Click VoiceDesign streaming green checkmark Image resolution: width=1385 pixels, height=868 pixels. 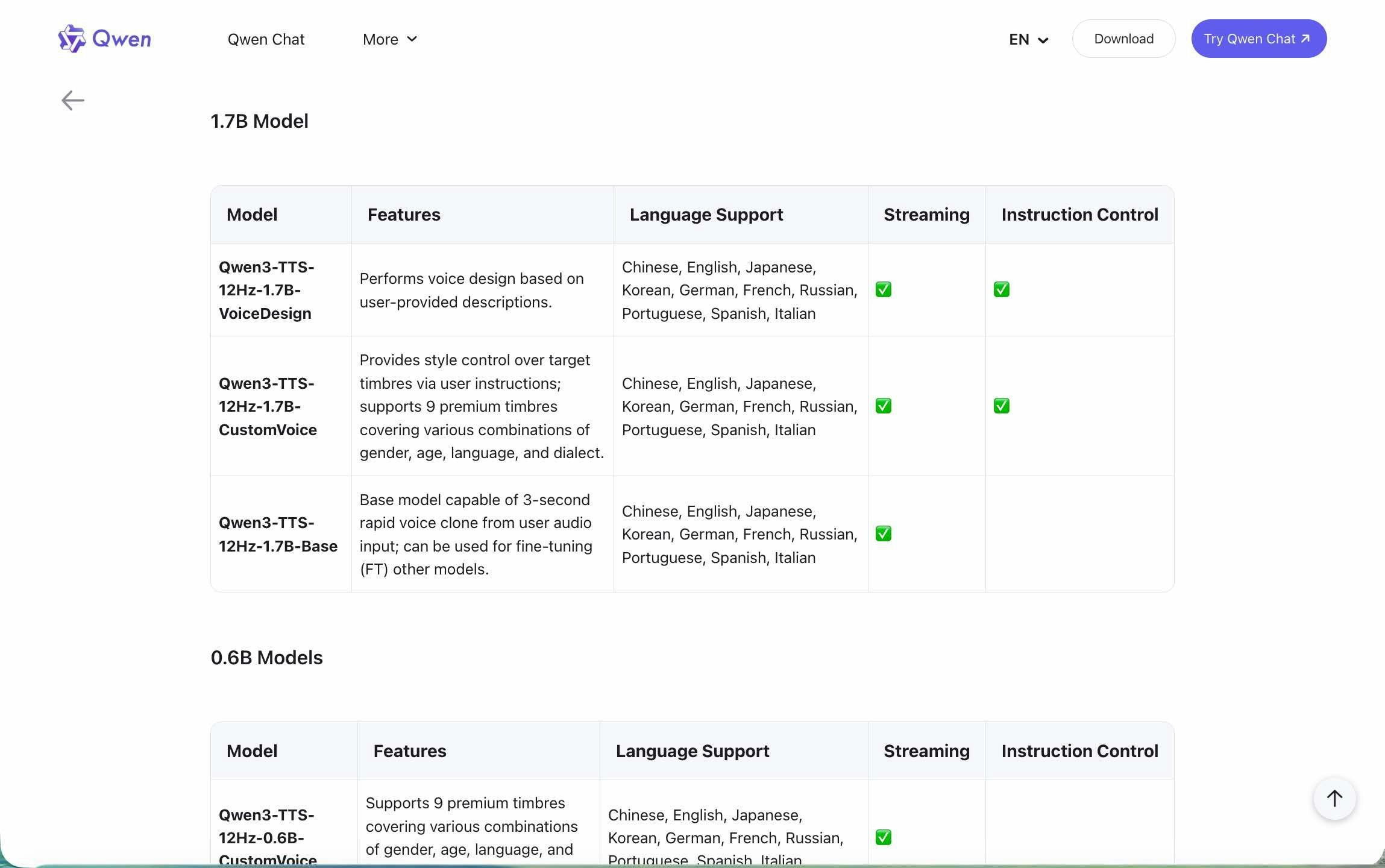[884, 290]
